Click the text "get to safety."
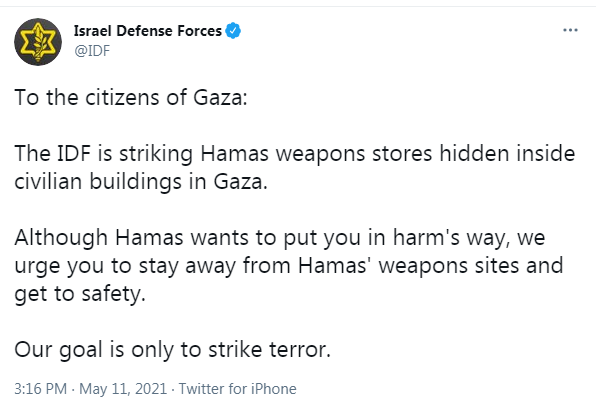Viewport: 596px width, 411px height. tap(80, 294)
